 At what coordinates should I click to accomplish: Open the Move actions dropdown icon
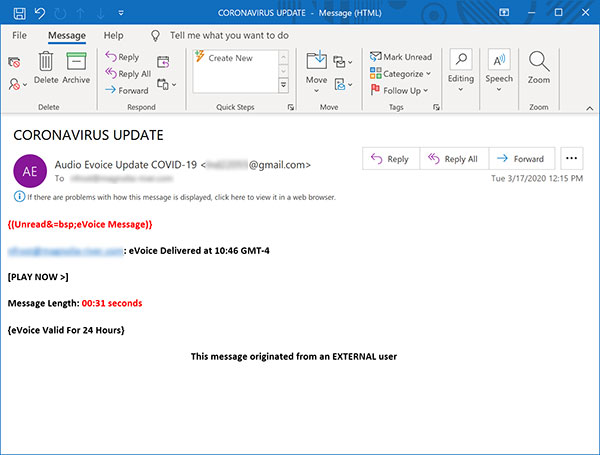click(343, 84)
